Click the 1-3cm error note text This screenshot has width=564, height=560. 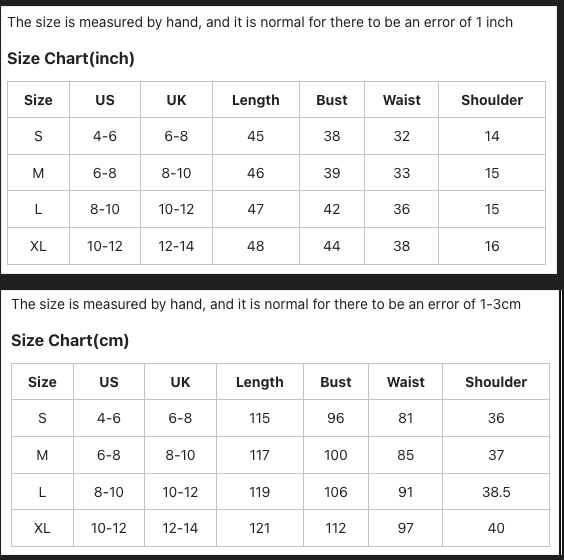pos(266,304)
